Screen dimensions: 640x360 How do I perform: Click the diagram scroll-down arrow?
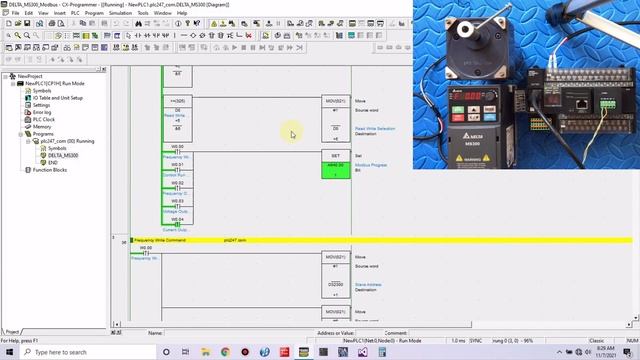(636, 318)
